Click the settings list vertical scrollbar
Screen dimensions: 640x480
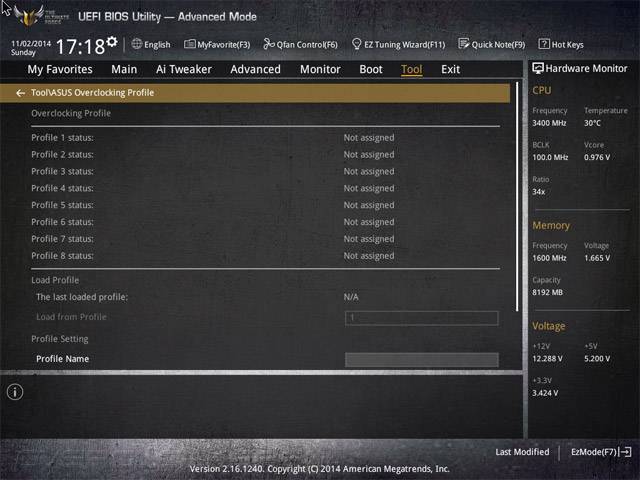point(517,197)
